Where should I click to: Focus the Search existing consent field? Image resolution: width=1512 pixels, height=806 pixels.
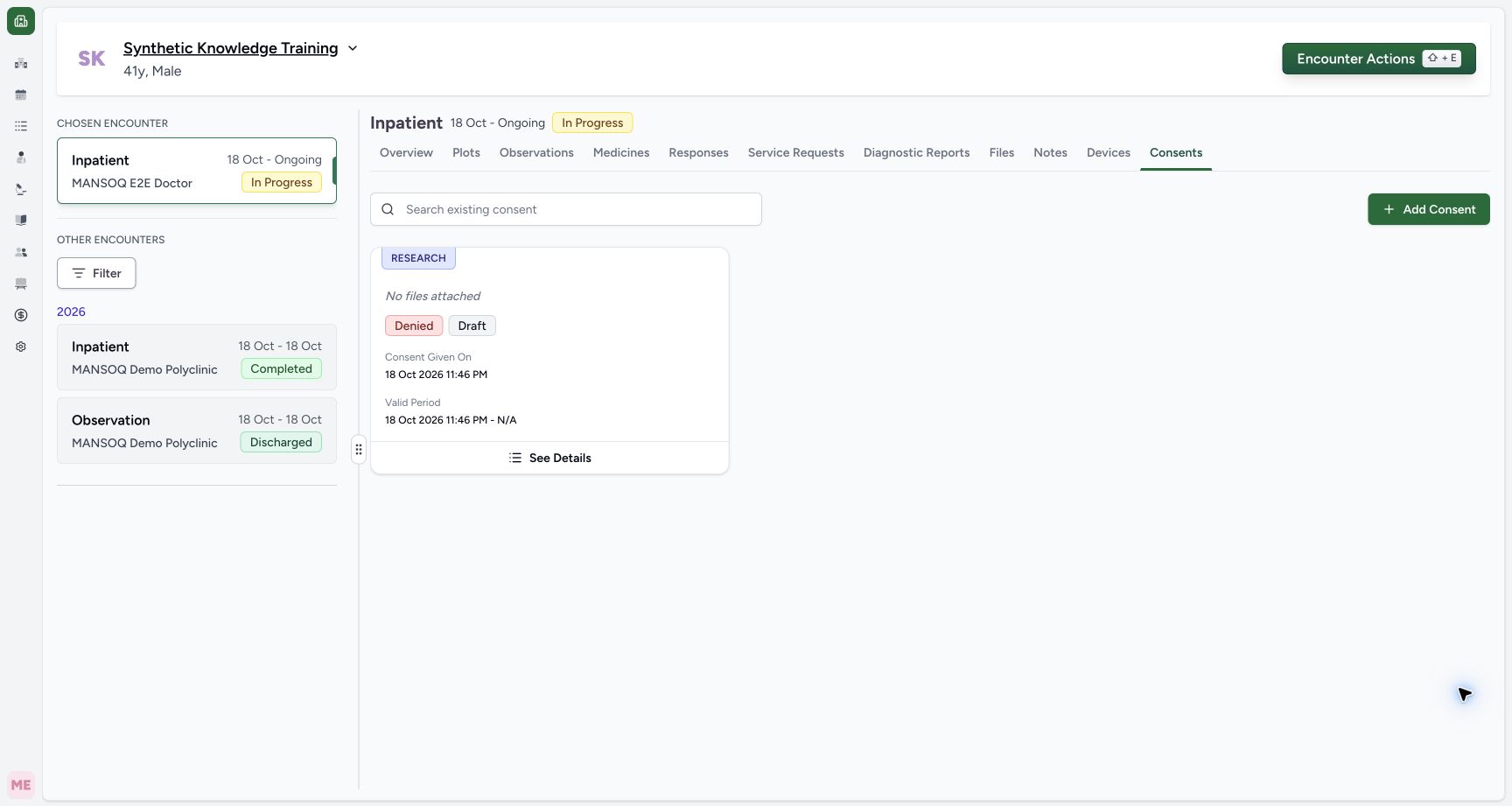point(566,209)
